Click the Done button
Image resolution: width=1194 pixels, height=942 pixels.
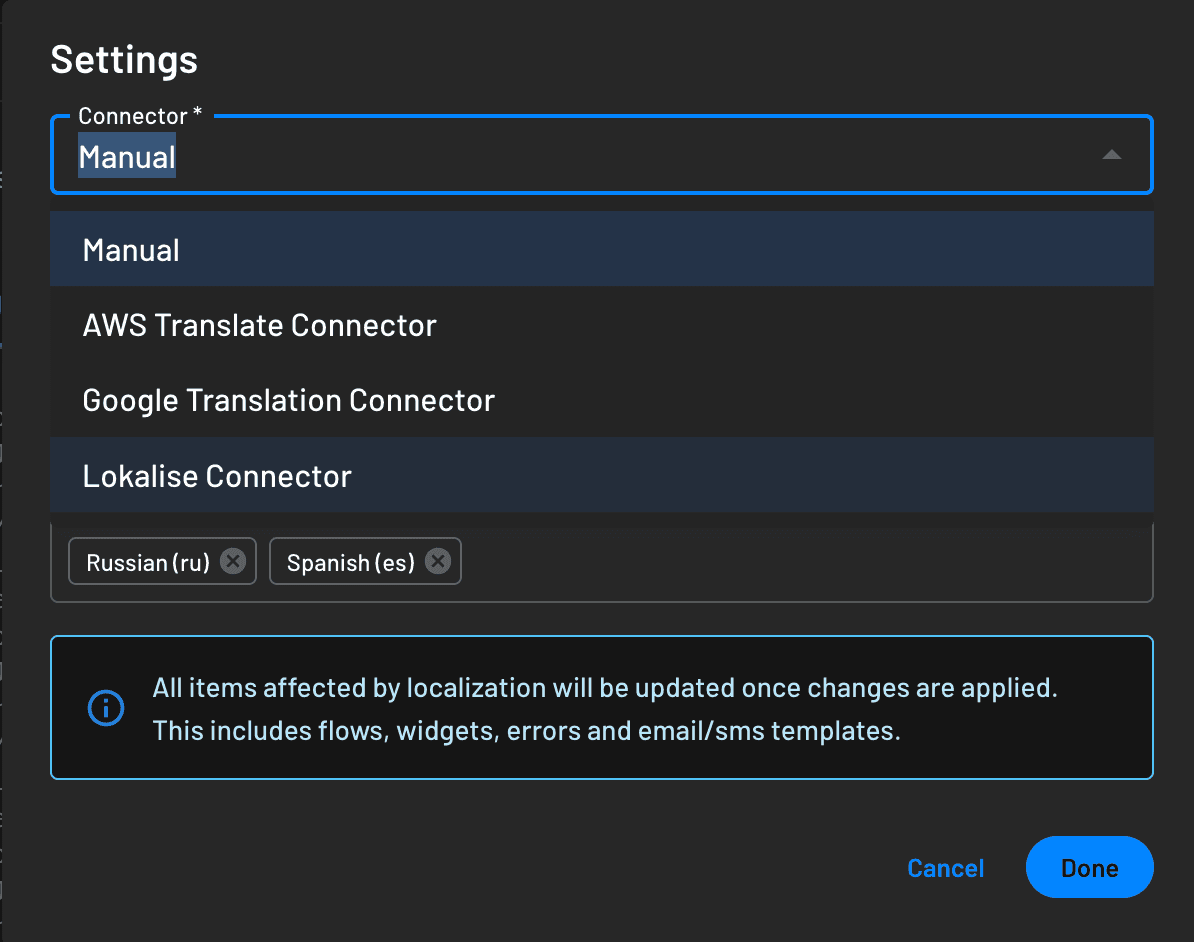coord(1089,867)
